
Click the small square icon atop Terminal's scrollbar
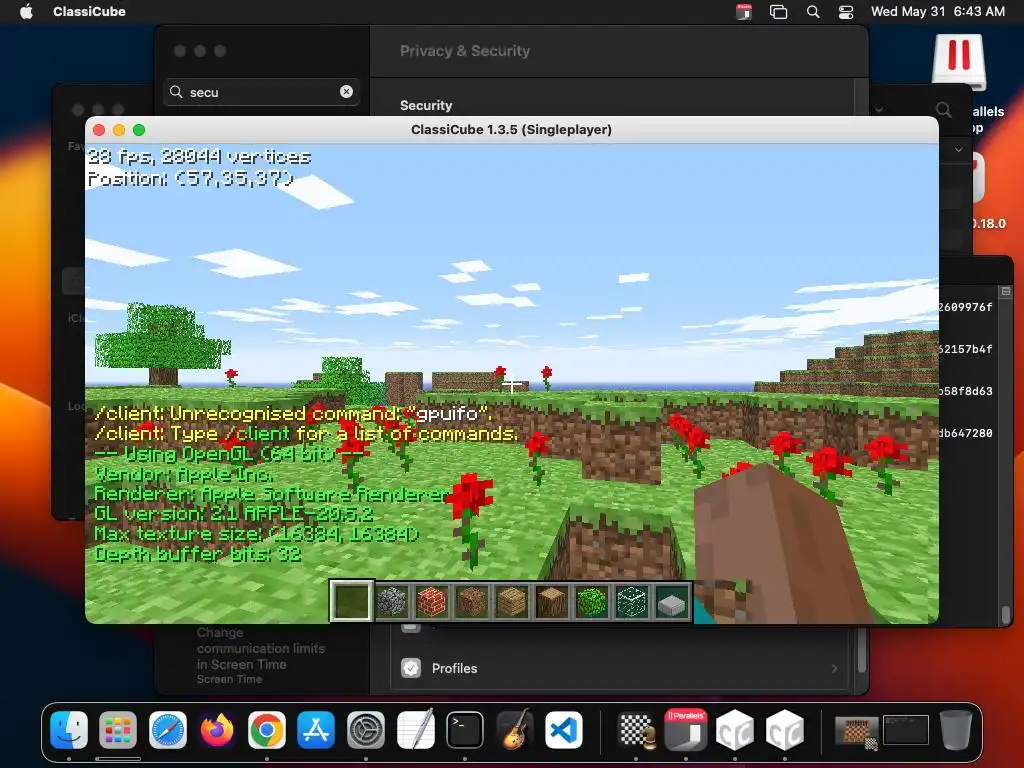coord(1006,291)
